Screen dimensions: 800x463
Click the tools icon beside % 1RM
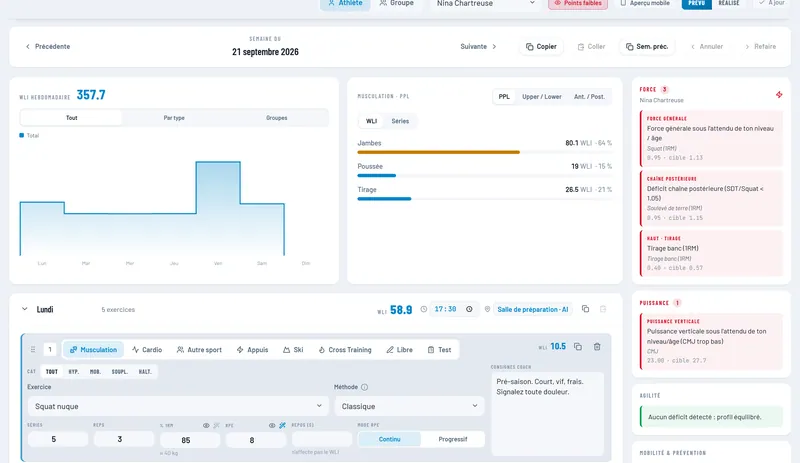click(216, 425)
